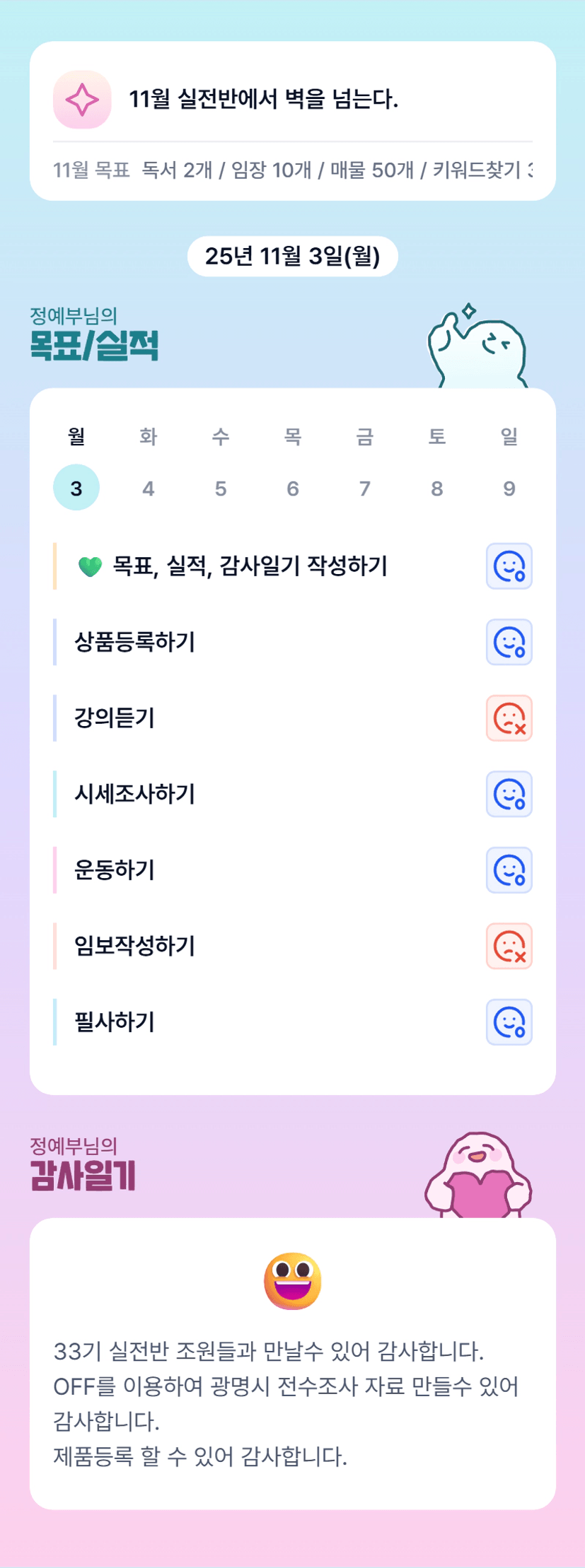The image size is (585, 1568).
Task: Toggle smiley status for 필사하기
Action: pos(509,1022)
